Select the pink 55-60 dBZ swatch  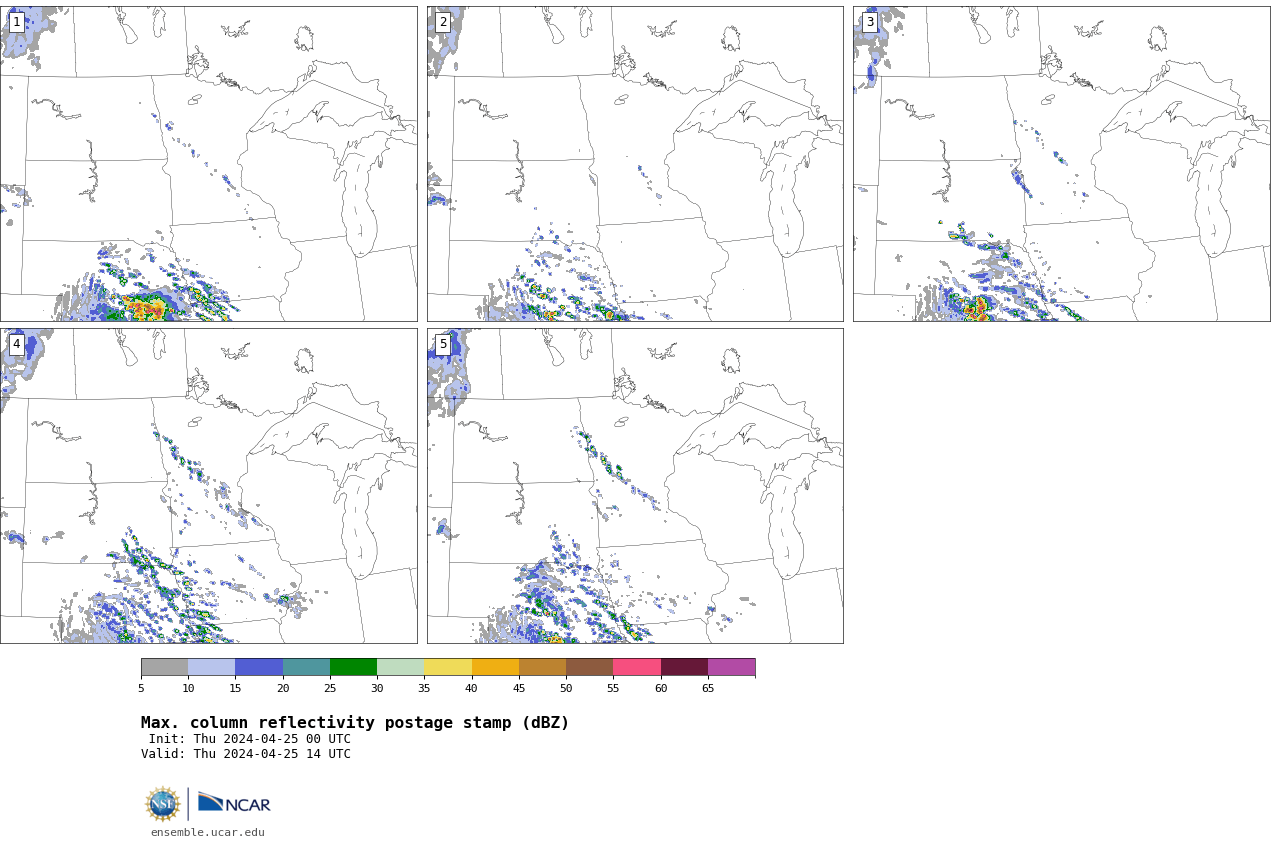637,667
